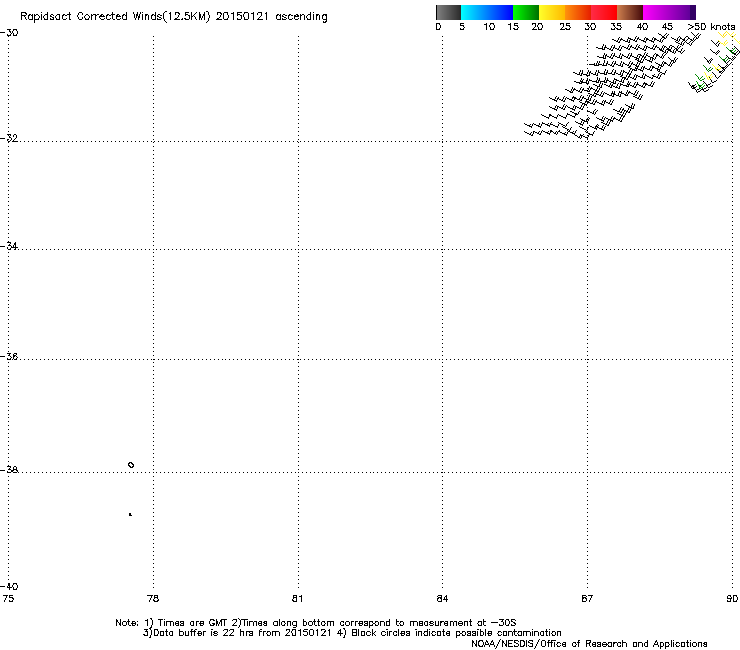This screenshot has height=650, width=740.
Task: Click the orange 25-30 knots color band
Action: (x=578, y=12)
